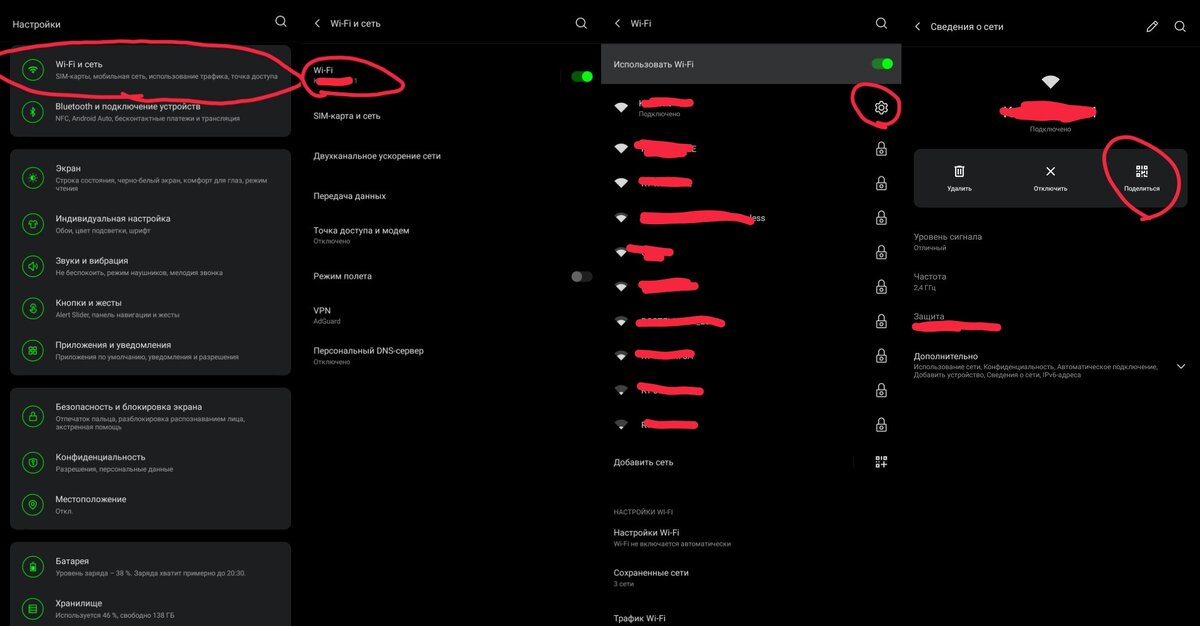Search within the Wi-Fi и сеть screen
The width and height of the screenshot is (1200, 626).
pos(581,23)
